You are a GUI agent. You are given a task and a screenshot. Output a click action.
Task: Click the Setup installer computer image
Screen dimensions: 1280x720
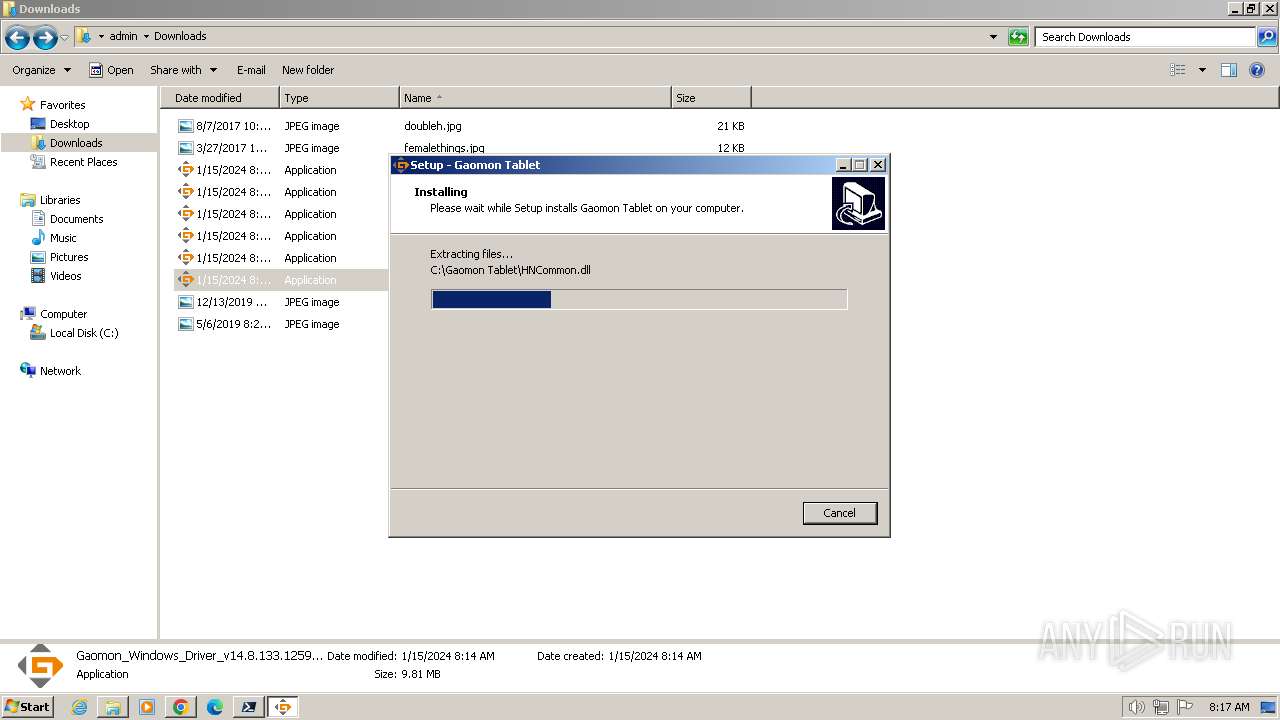(x=858, y=204)
